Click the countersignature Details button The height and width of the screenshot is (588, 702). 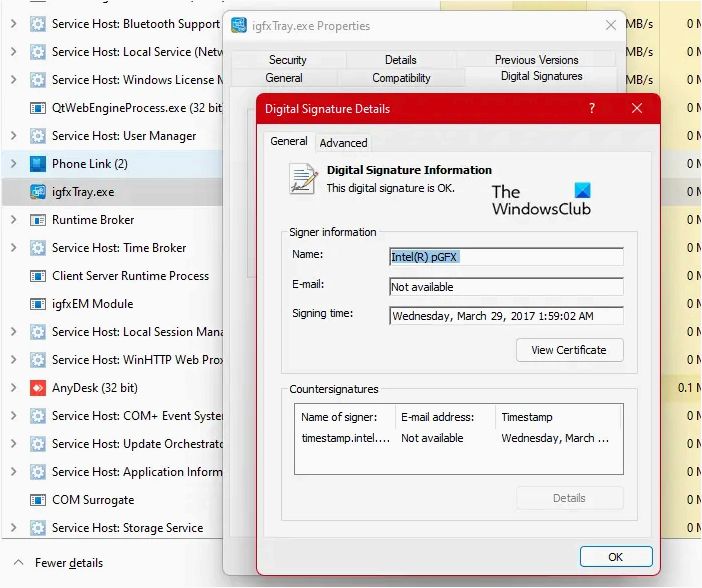pos(569,498)
